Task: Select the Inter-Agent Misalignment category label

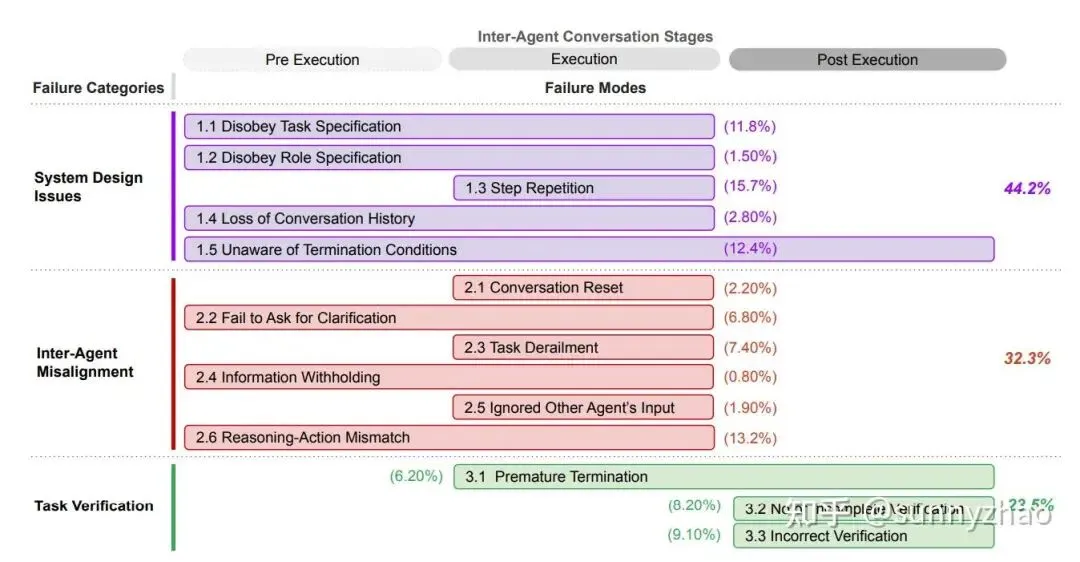Action: (85, 362)
